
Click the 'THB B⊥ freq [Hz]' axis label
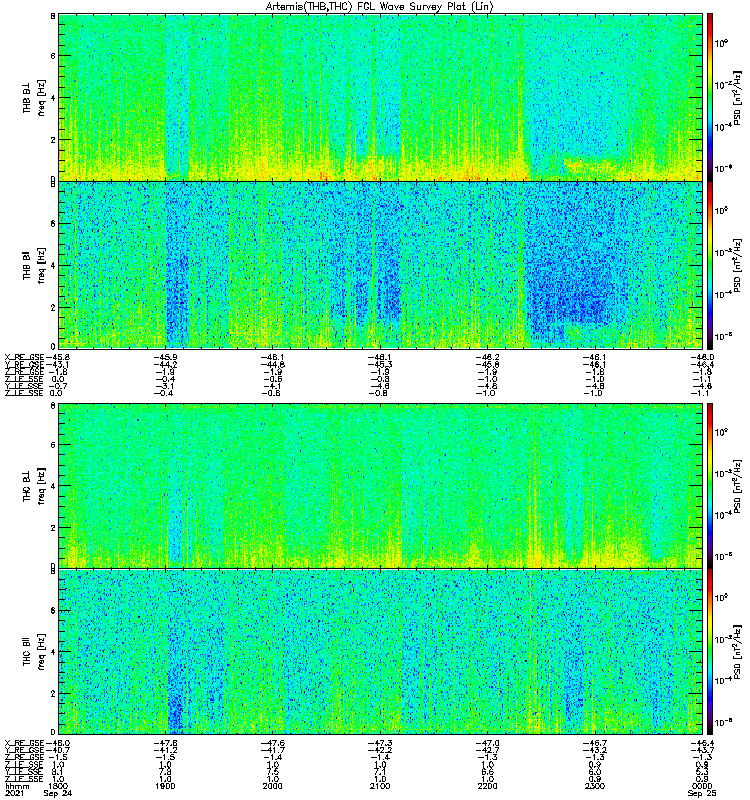34,97
